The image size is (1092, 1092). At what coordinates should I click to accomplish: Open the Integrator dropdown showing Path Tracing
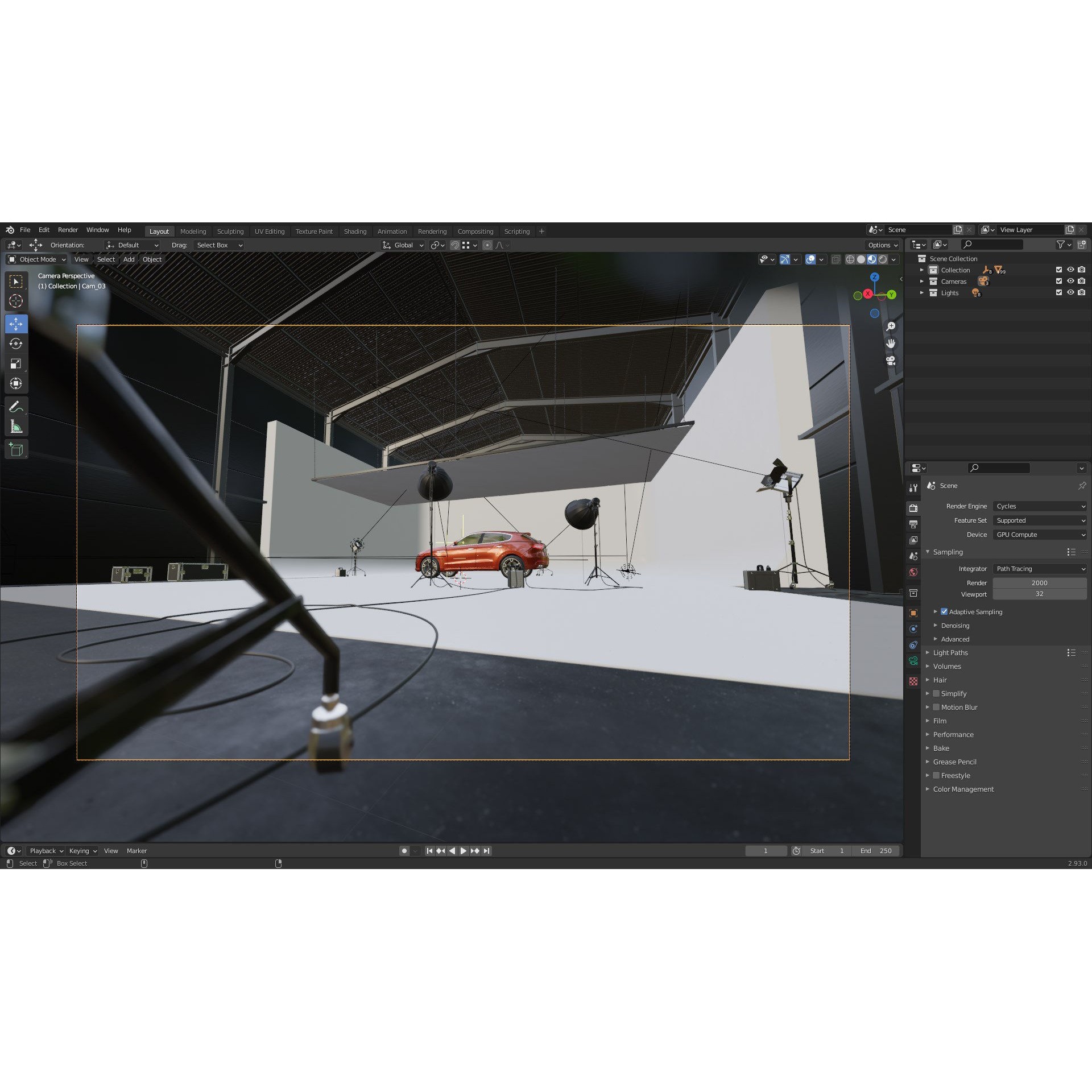click(x=1040, y=568)
